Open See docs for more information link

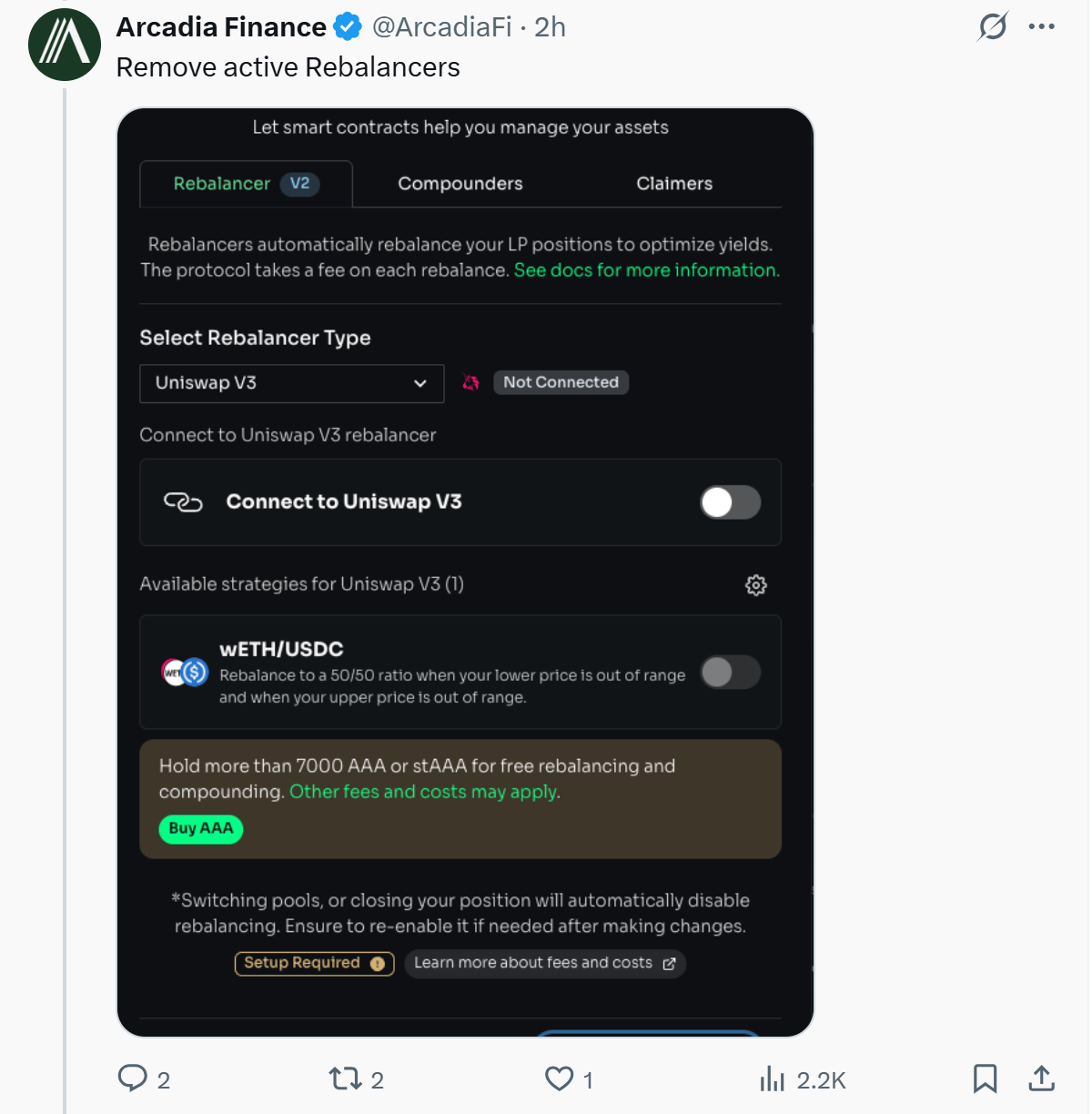[x=646, y=270]
